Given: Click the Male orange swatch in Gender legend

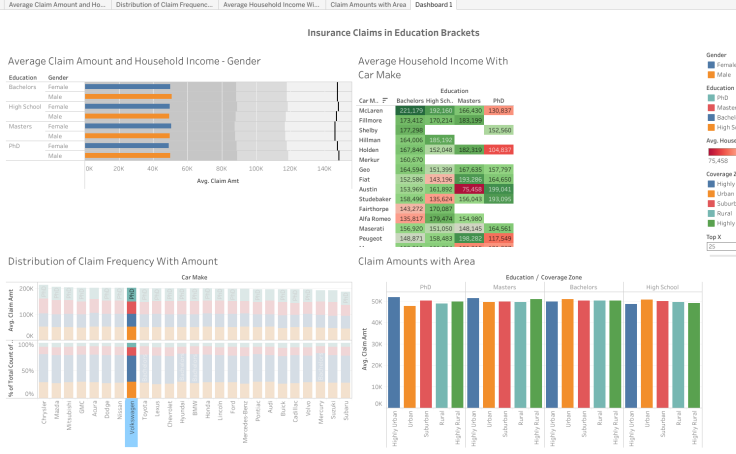Looking at the screenshot, I should tap(711, 74).
